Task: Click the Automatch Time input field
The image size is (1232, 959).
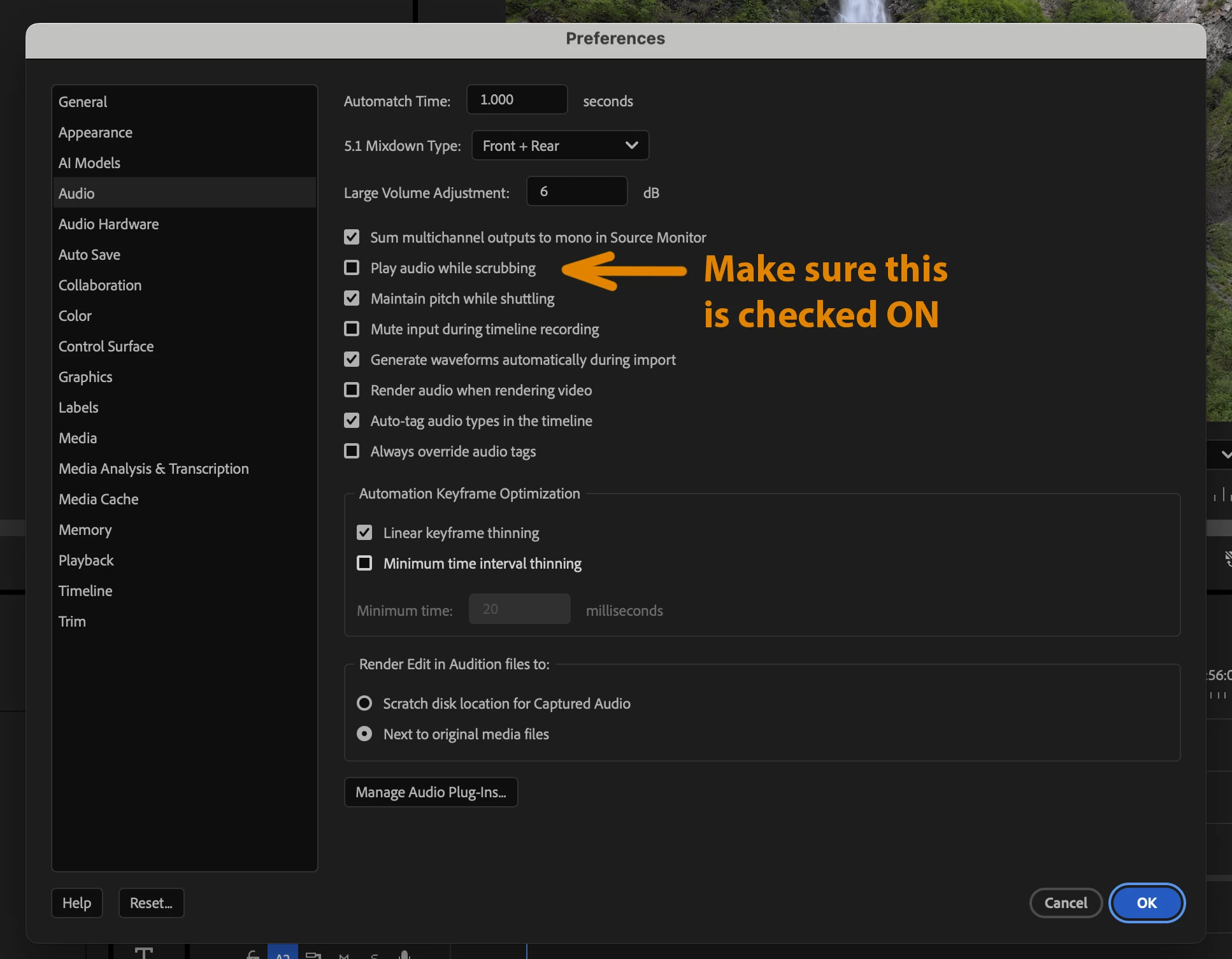Action: 517,100
